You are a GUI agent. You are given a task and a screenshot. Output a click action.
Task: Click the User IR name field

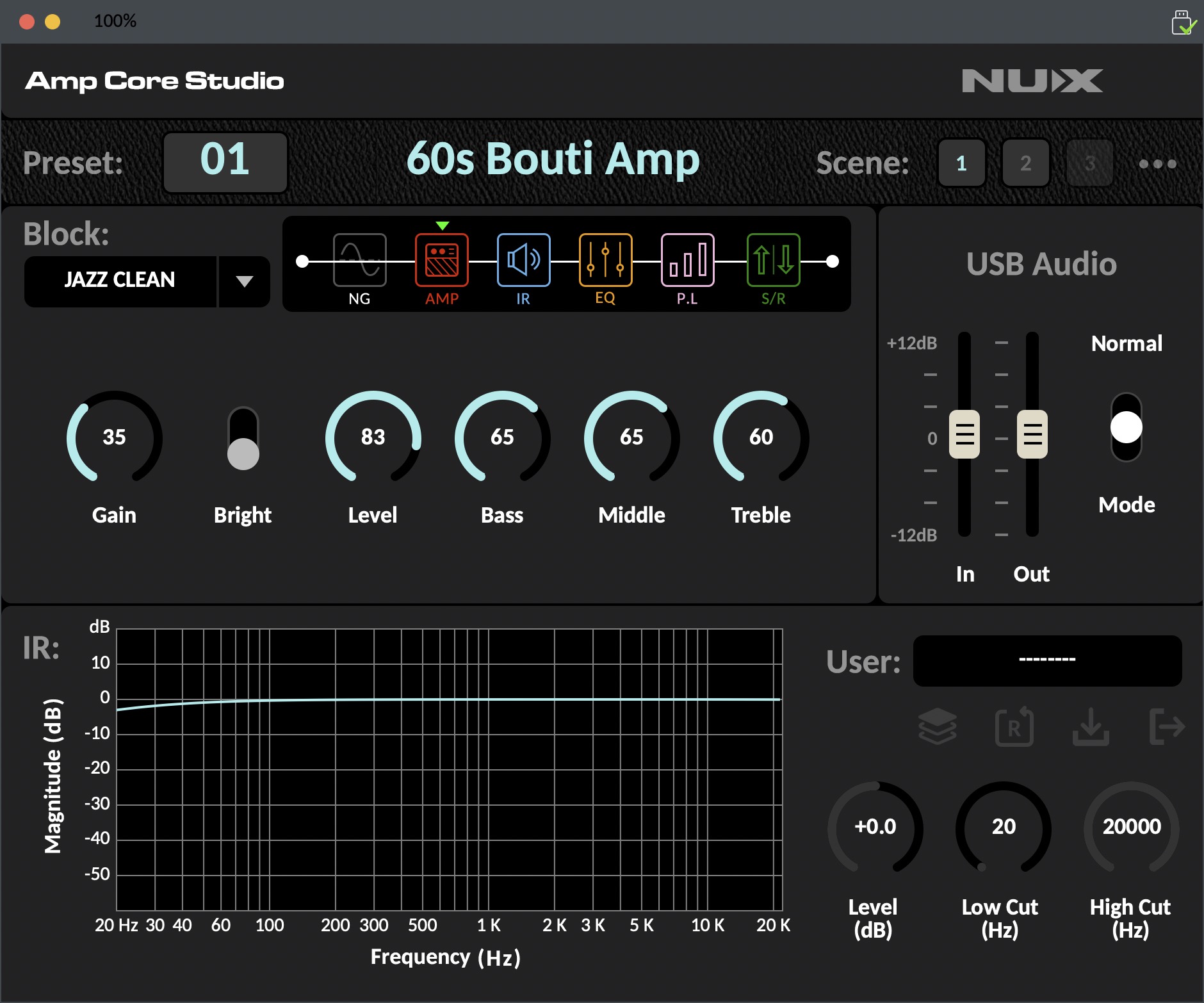(1048, 660)
